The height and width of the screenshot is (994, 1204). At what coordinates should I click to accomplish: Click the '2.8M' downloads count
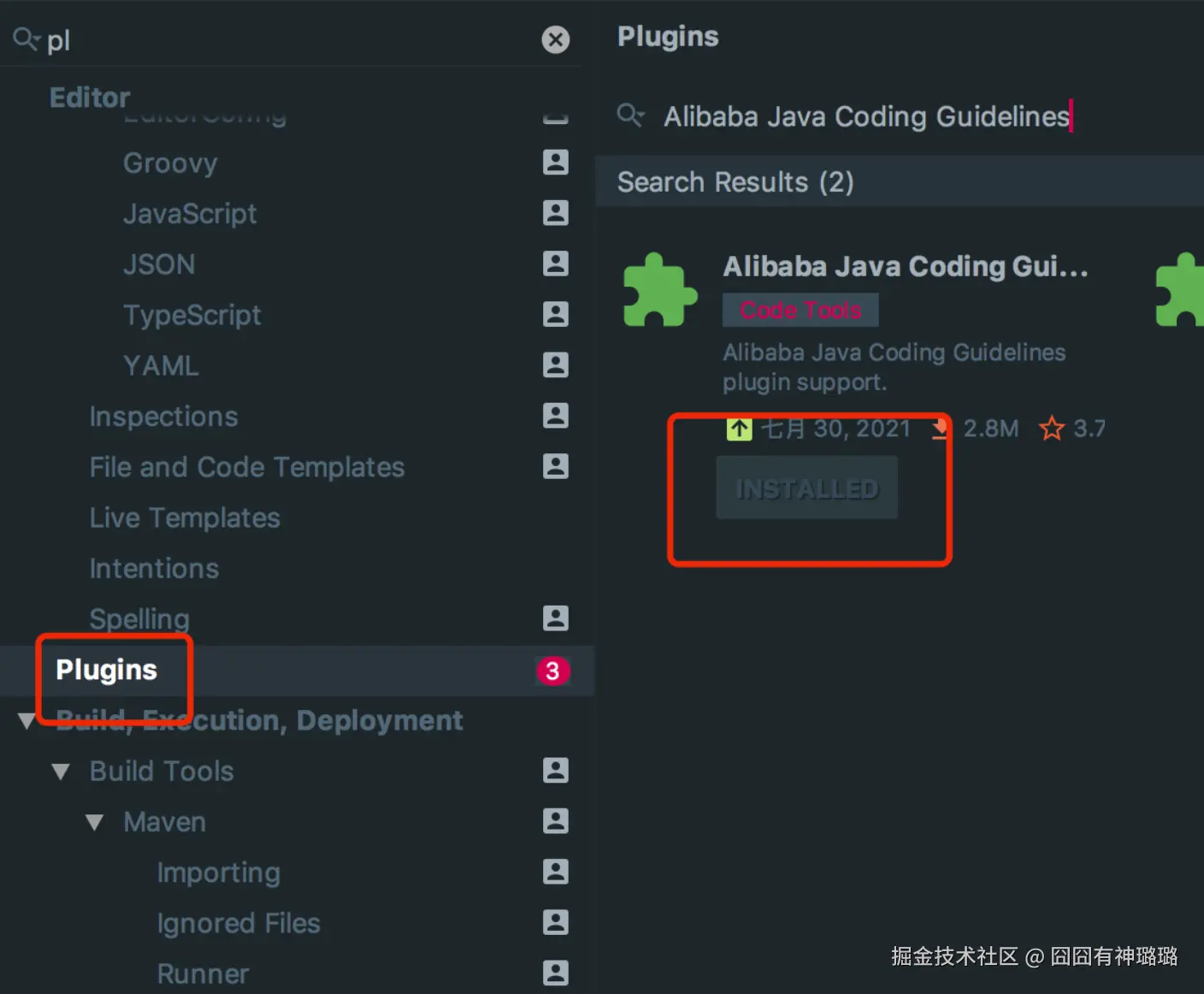tap(991, 429)
